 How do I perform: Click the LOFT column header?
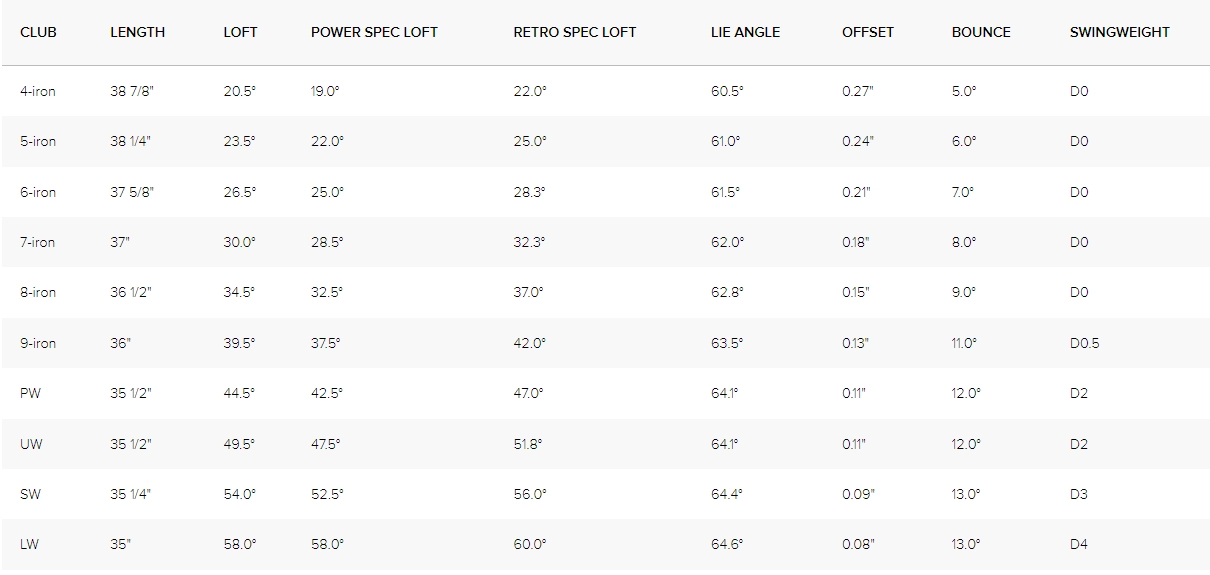coord(240,32)
